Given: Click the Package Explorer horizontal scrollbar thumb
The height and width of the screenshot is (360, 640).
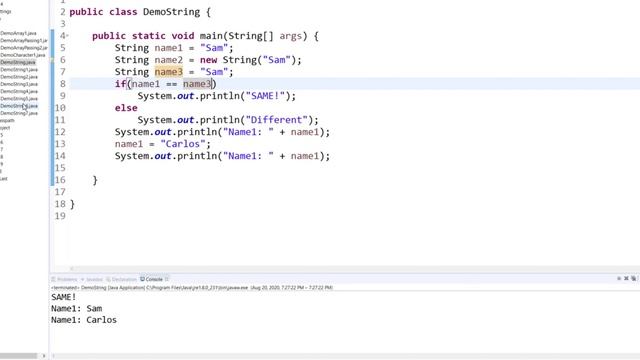Looking at the screenshot, I should 18,356.
